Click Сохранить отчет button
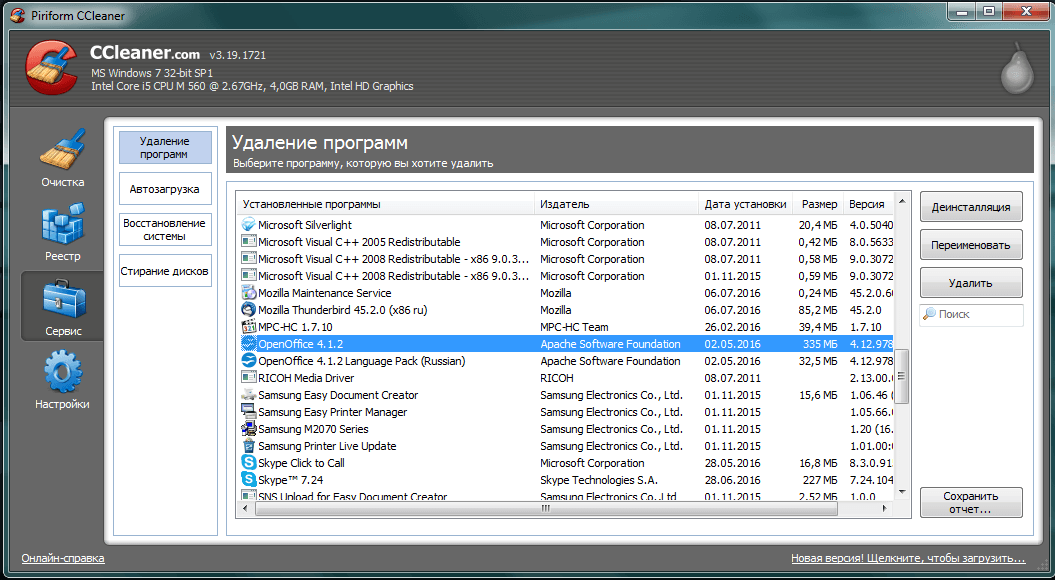The width and height of the screenshot is (1055, 580). pos(971,502)
